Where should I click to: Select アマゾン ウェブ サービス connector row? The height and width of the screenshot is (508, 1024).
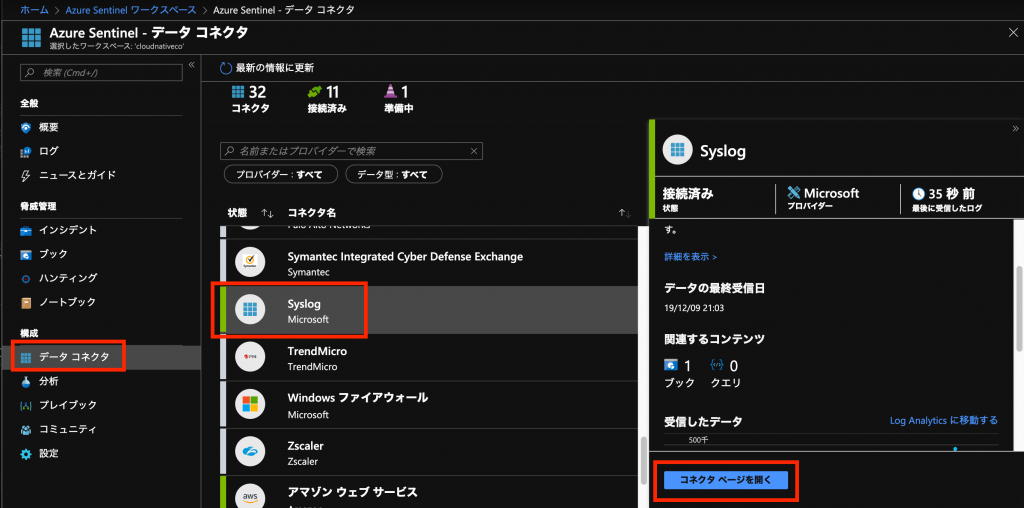pos(429,492)
